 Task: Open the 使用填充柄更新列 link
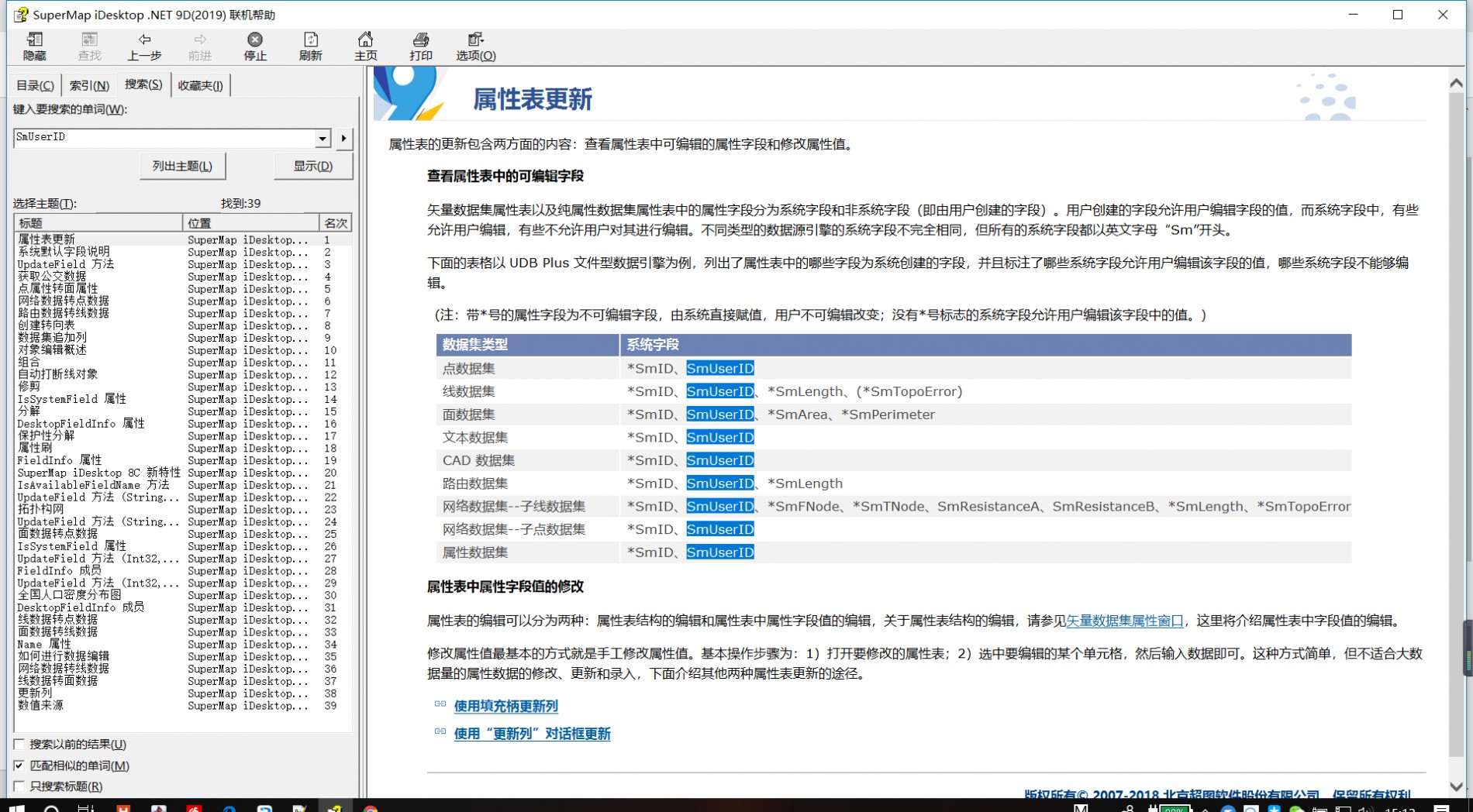click(x=505, y=706)
